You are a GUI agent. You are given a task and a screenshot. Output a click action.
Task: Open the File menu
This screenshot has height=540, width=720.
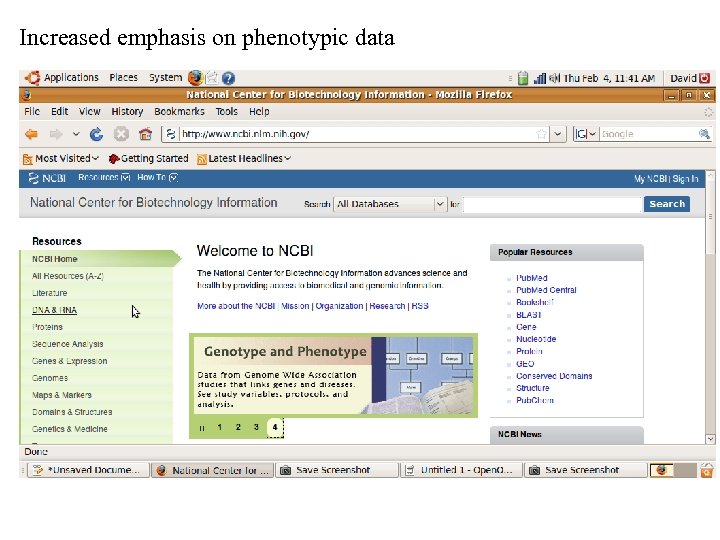click(x=32, y=112)
